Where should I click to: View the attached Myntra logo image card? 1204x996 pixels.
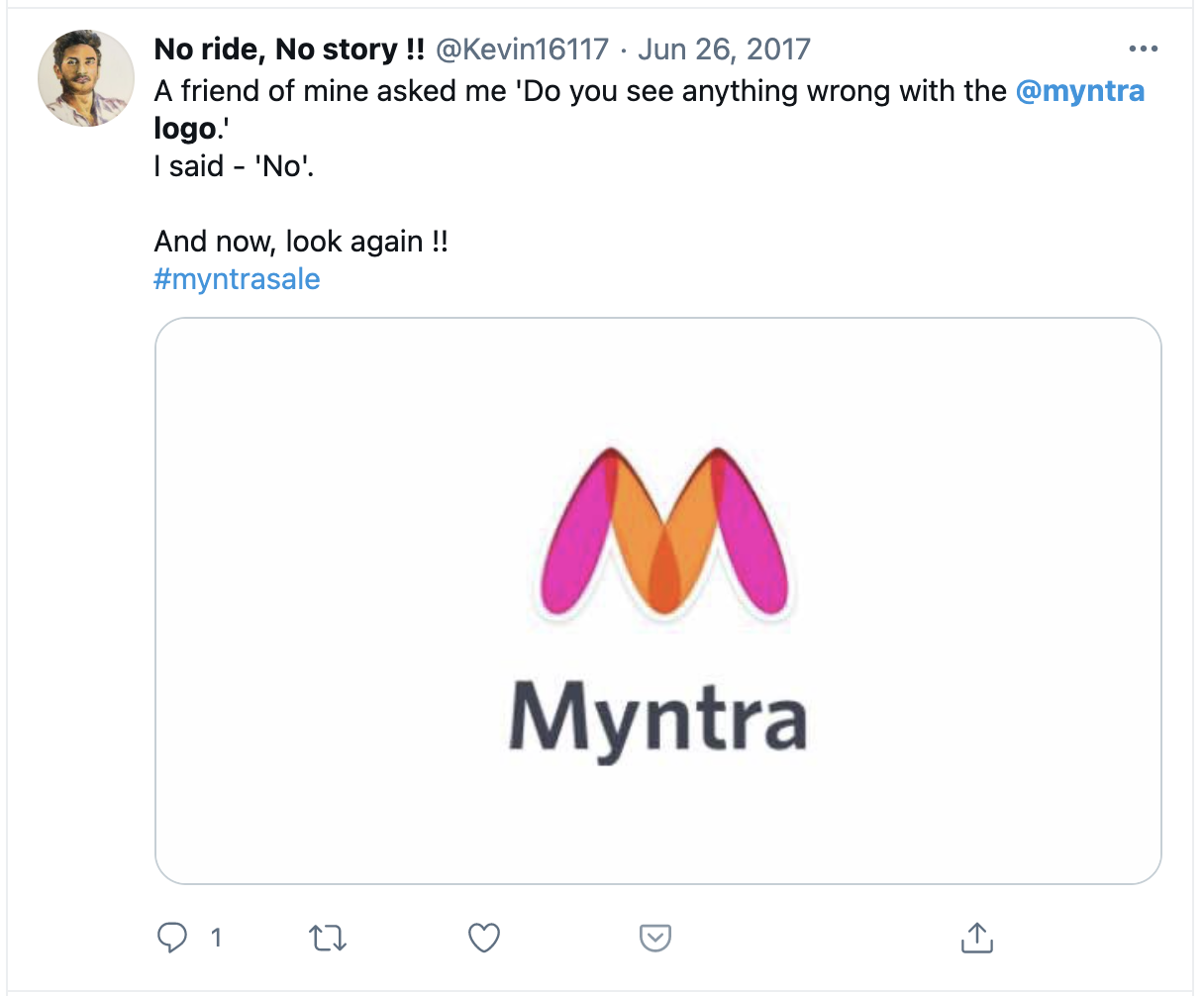pos(658,601)
